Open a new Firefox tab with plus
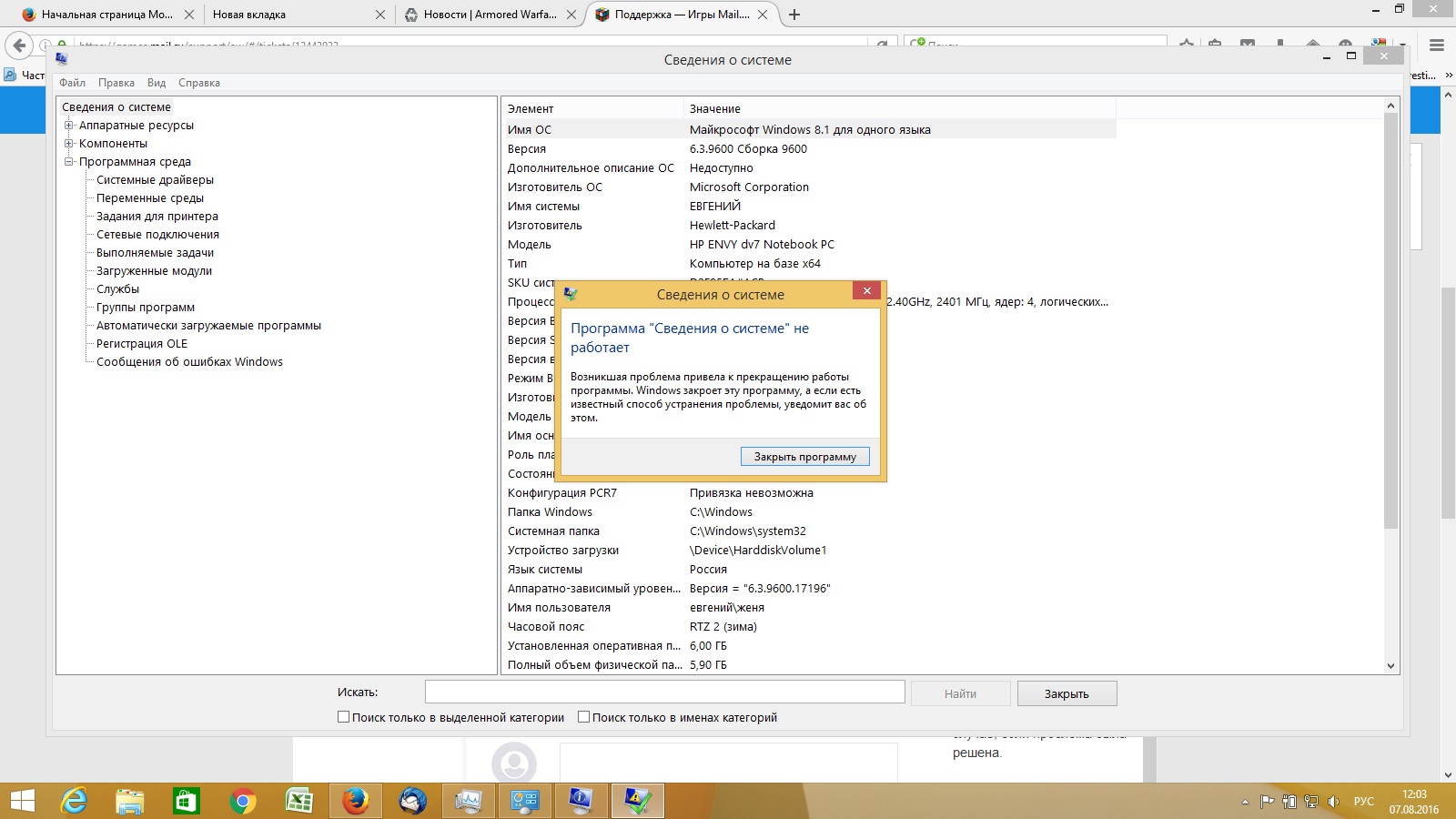 click(x=794, y=15)
